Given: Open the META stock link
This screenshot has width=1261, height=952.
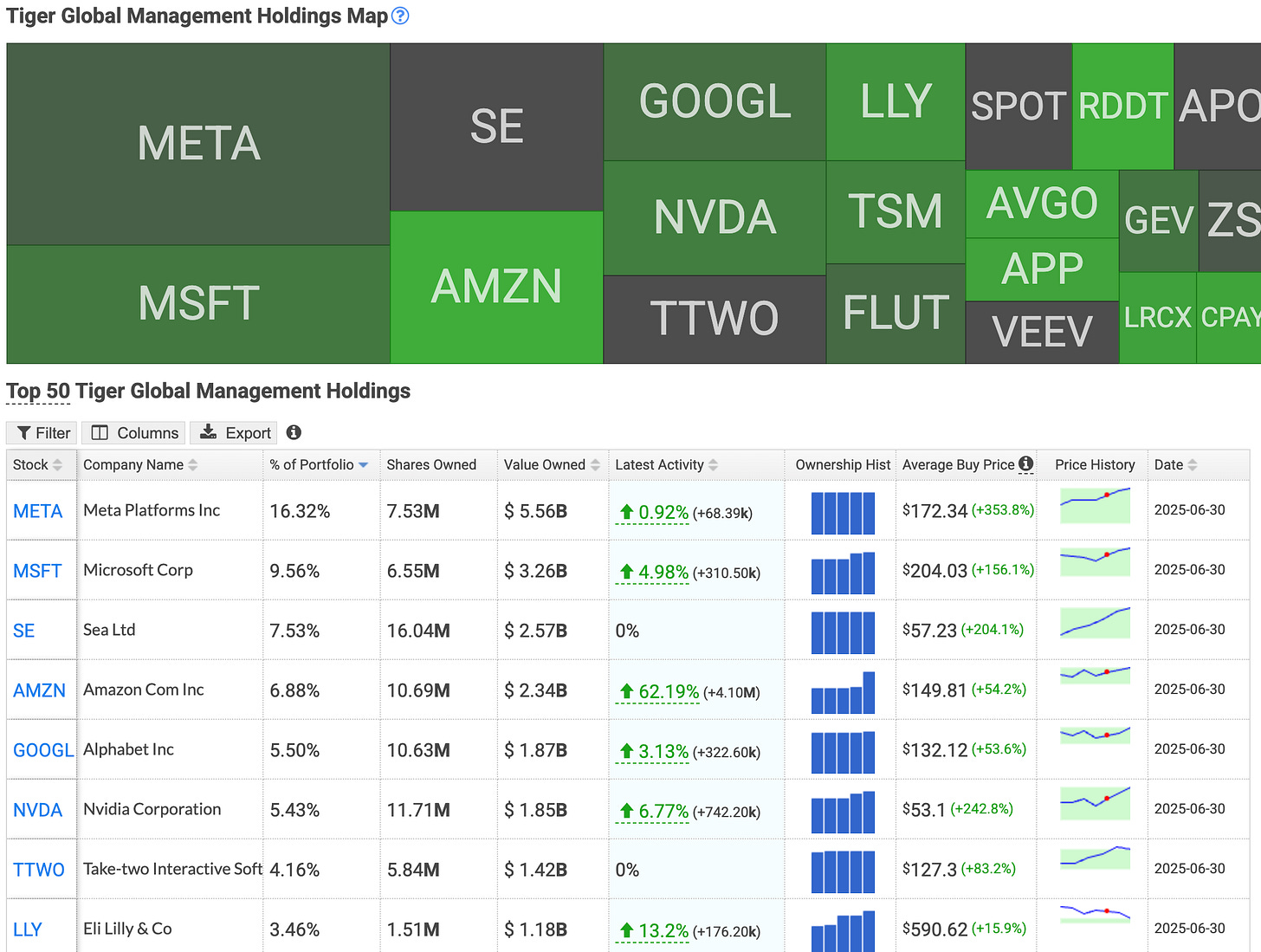Looking at the screenshot, I should pos(38,511).
